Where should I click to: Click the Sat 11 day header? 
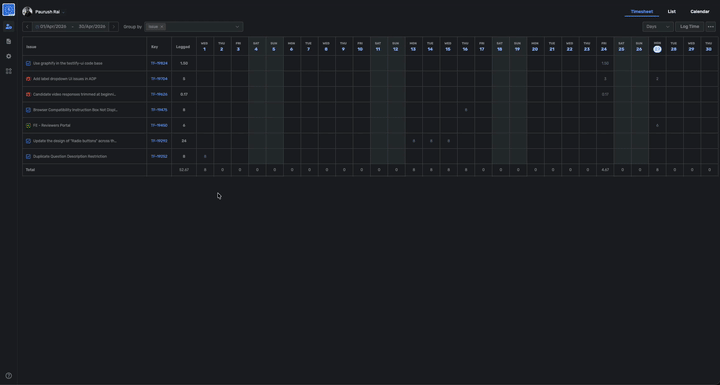pos(378,47)
